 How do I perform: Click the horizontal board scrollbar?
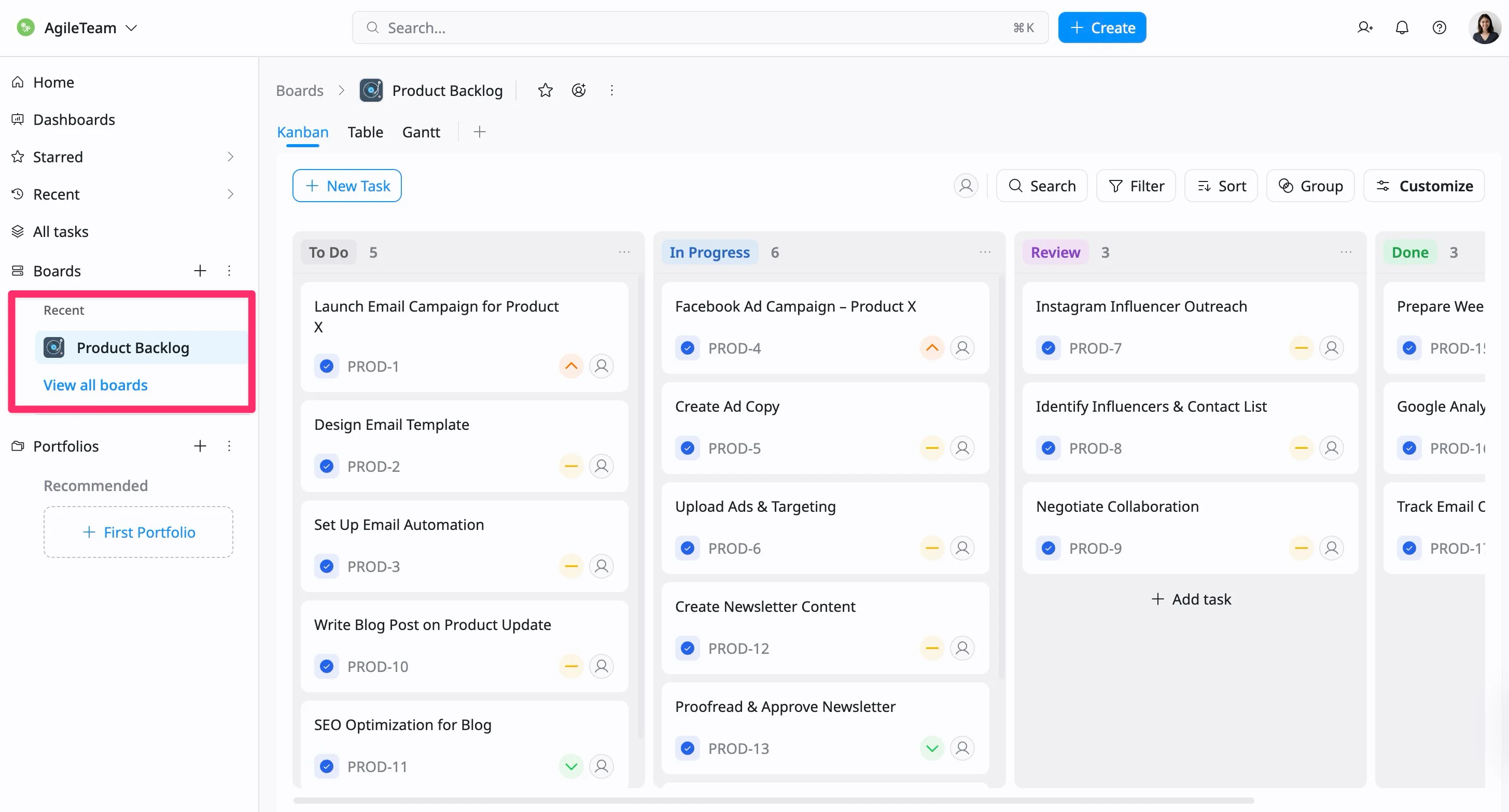(x=773, y=800)
